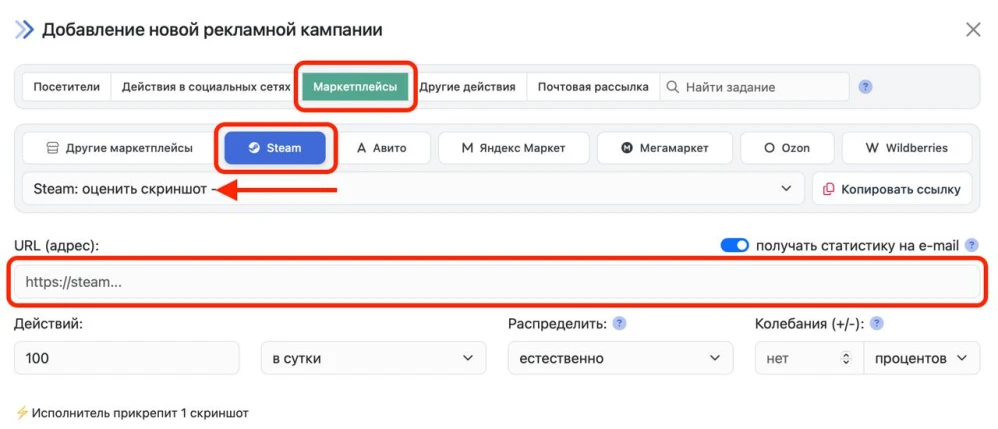The image size is (998, 429).
Task: Open the Посетители tab
Action: tap(66, 87)
